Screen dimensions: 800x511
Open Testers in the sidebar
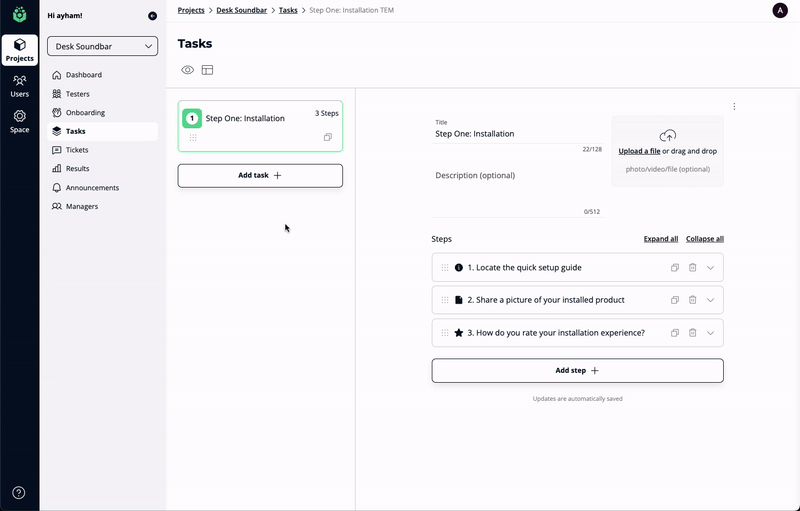click(x=103, y=94)
